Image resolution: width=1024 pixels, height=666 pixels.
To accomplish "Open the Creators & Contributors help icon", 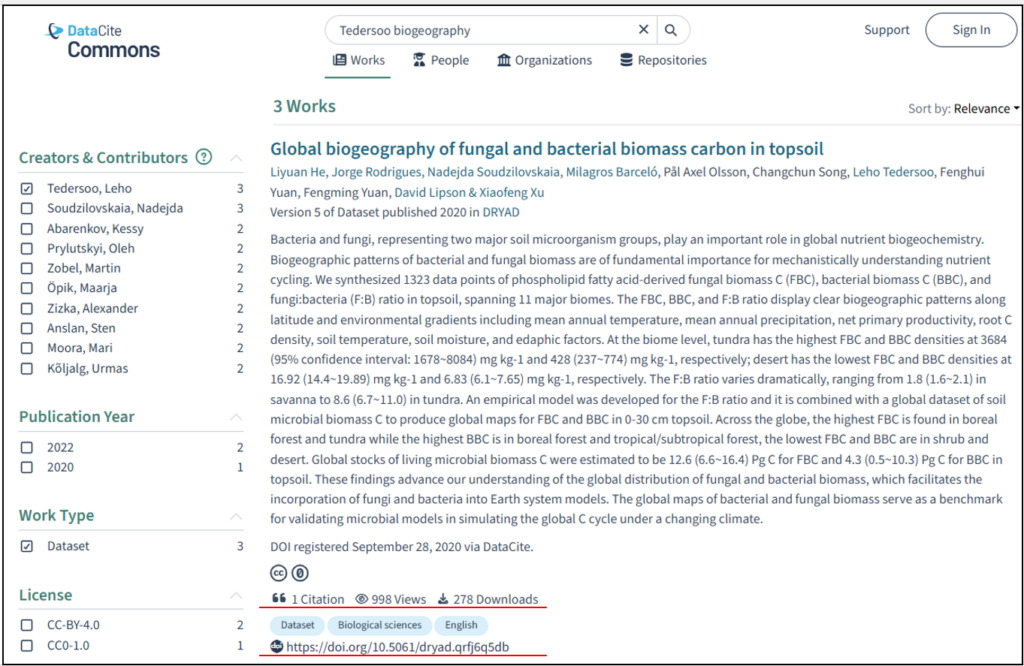I will click(x=204, y=157).
